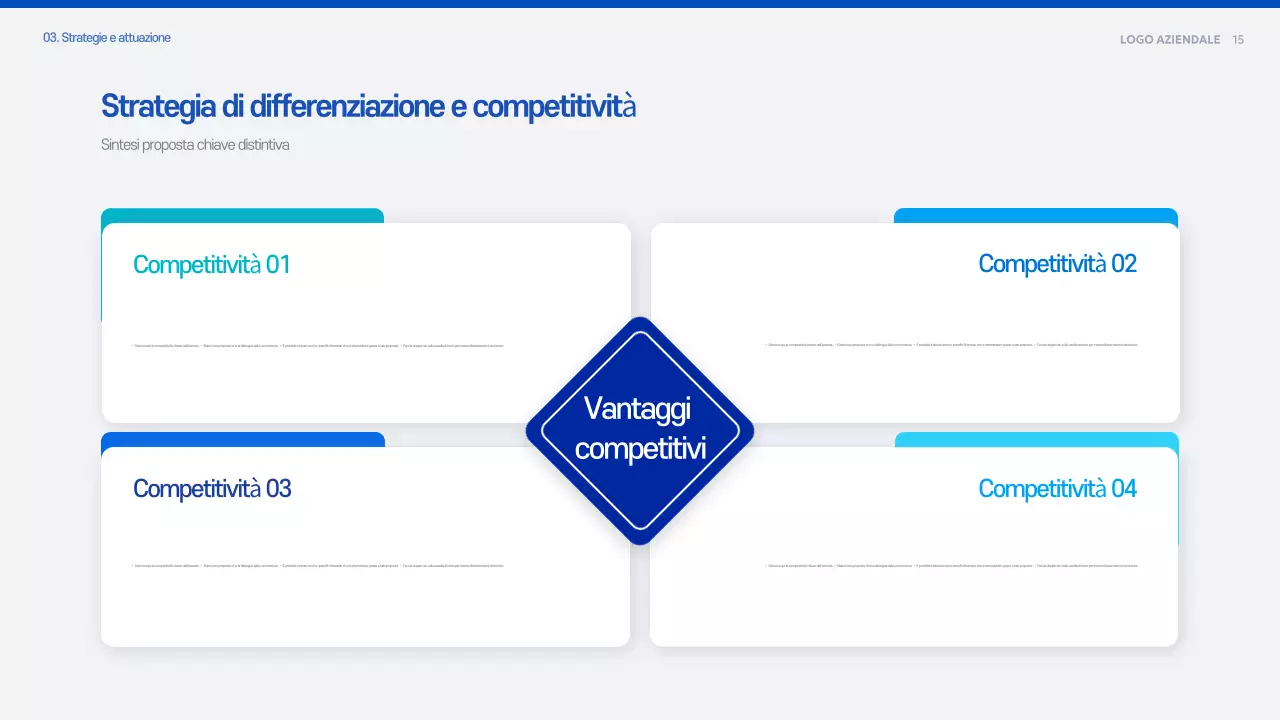Image resolution: width=1280 pixels, height=720 pixels.
Task: Select the "Competitività 03" heading
Action: (212, 489)
